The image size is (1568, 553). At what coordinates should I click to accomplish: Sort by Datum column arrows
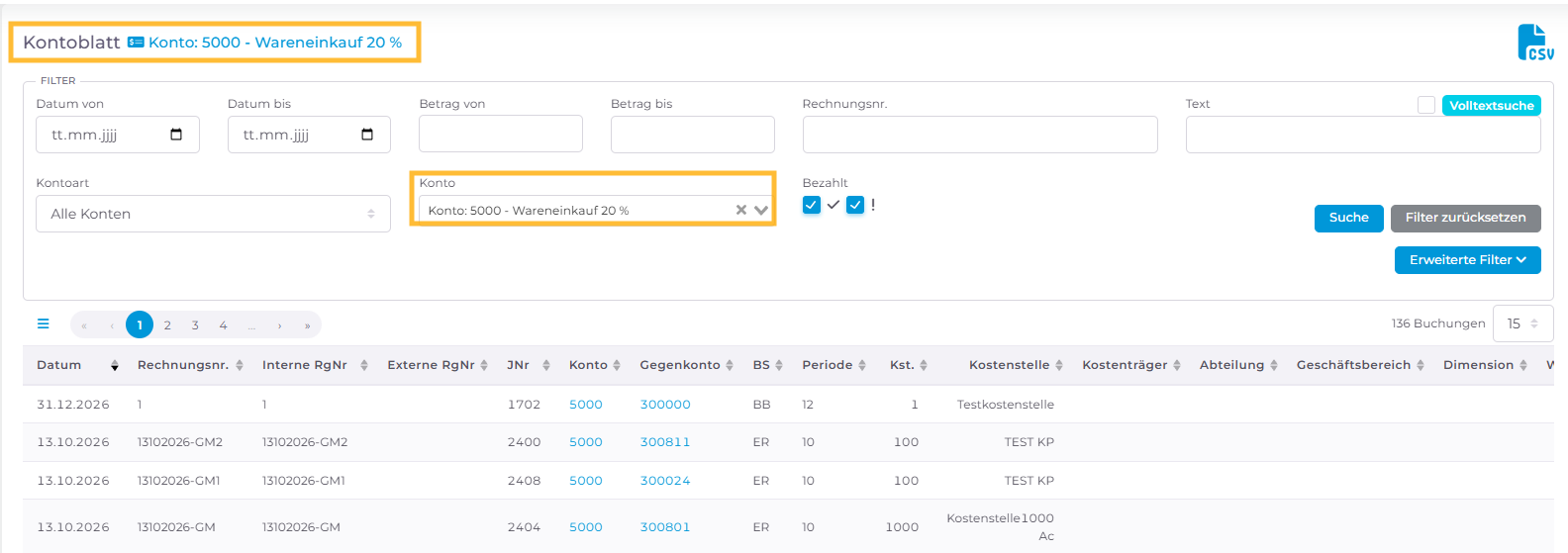115,365
